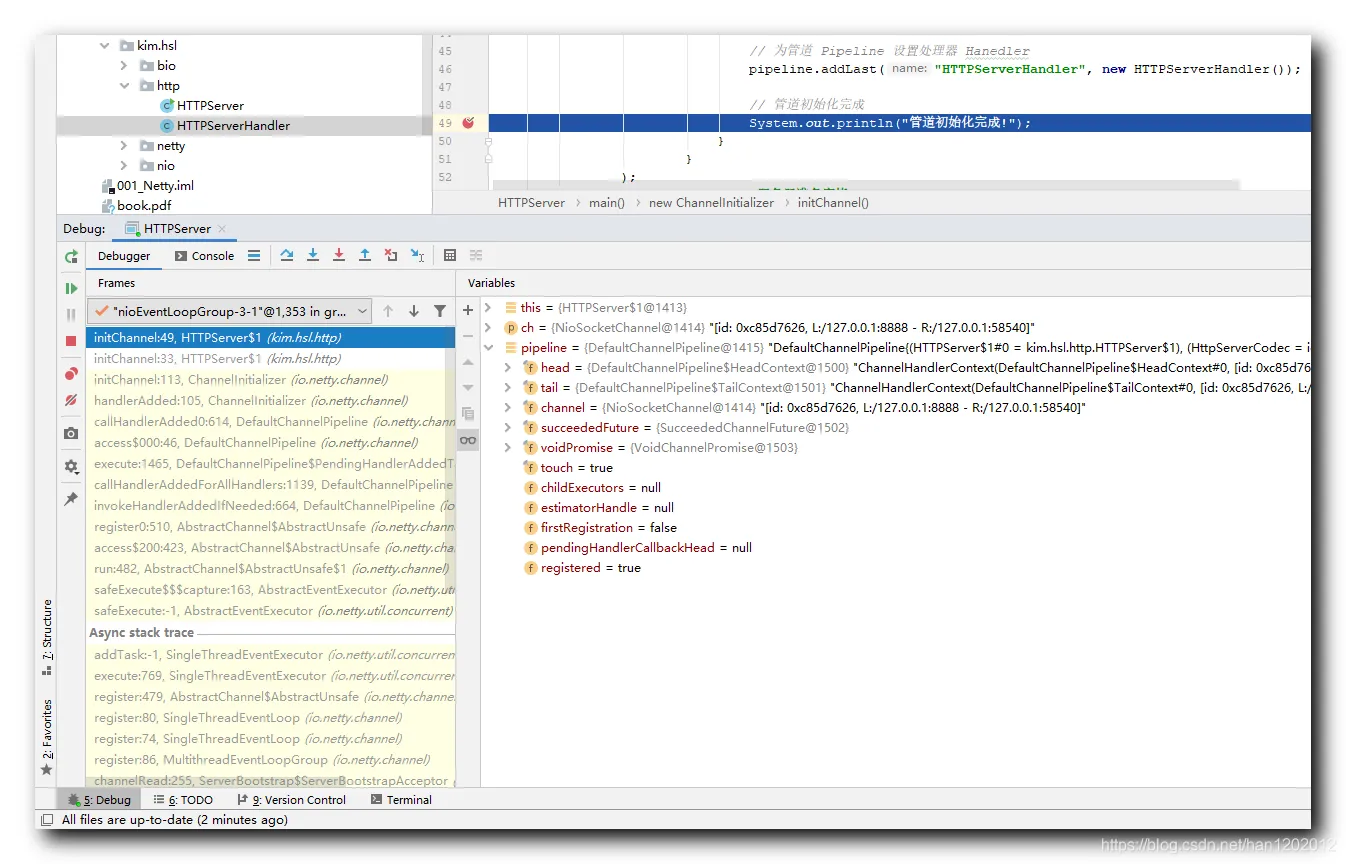Viewport: 1346px width, 864px height.
Task: Add a new watch with plus icon
Action: [468, 310]
